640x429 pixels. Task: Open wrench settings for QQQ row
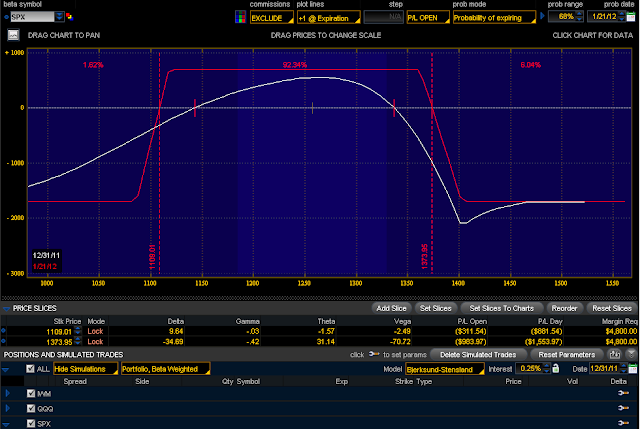pyautogui.click(x=623, y=408)
